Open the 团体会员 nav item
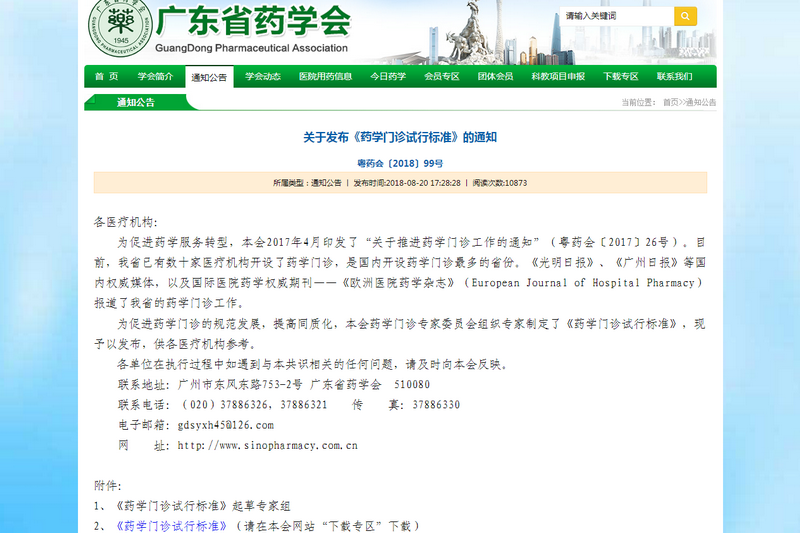800x533 pixels. tap(495, 77)
